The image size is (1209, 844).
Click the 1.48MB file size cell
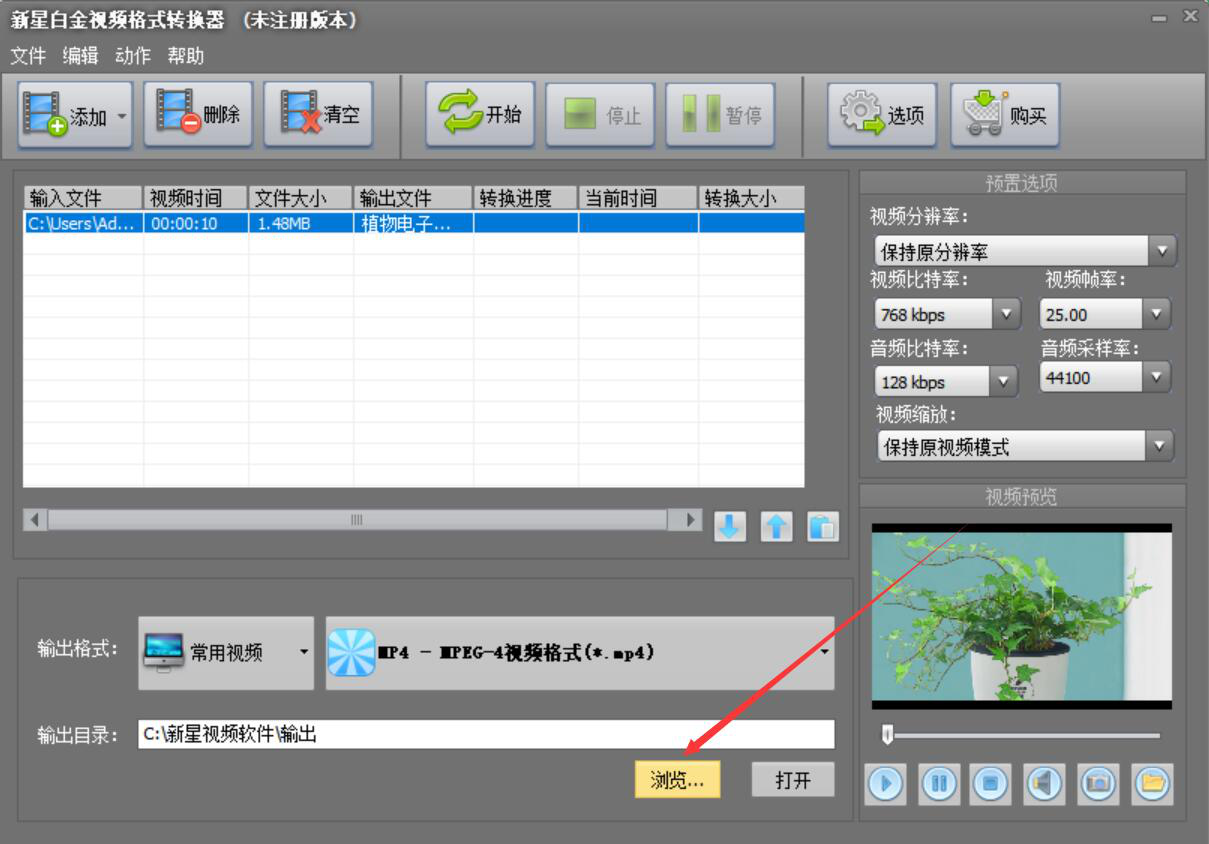[x=301, y=223]
